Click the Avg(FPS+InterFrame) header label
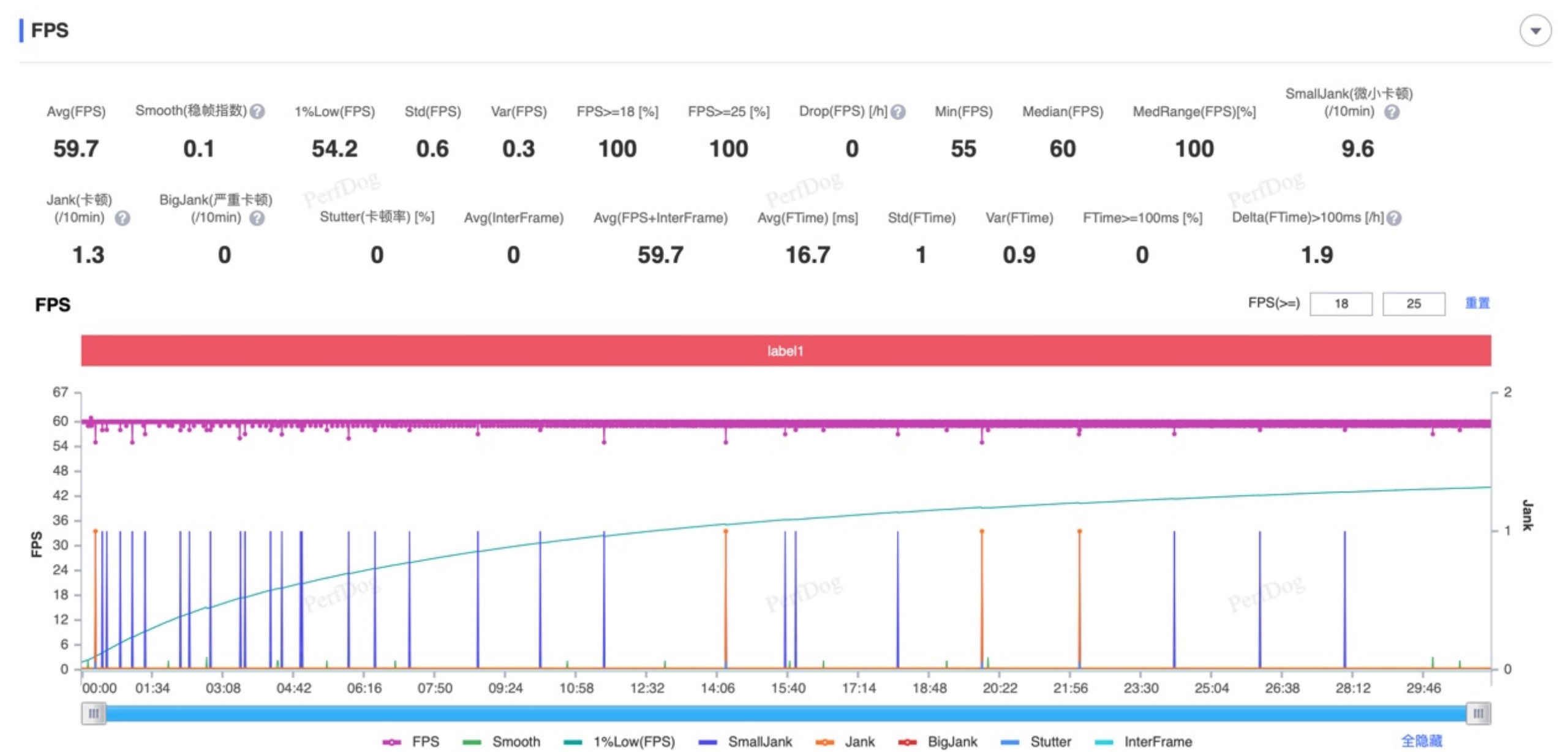This screenshot has height=752, width=1568. coord(660,218)
